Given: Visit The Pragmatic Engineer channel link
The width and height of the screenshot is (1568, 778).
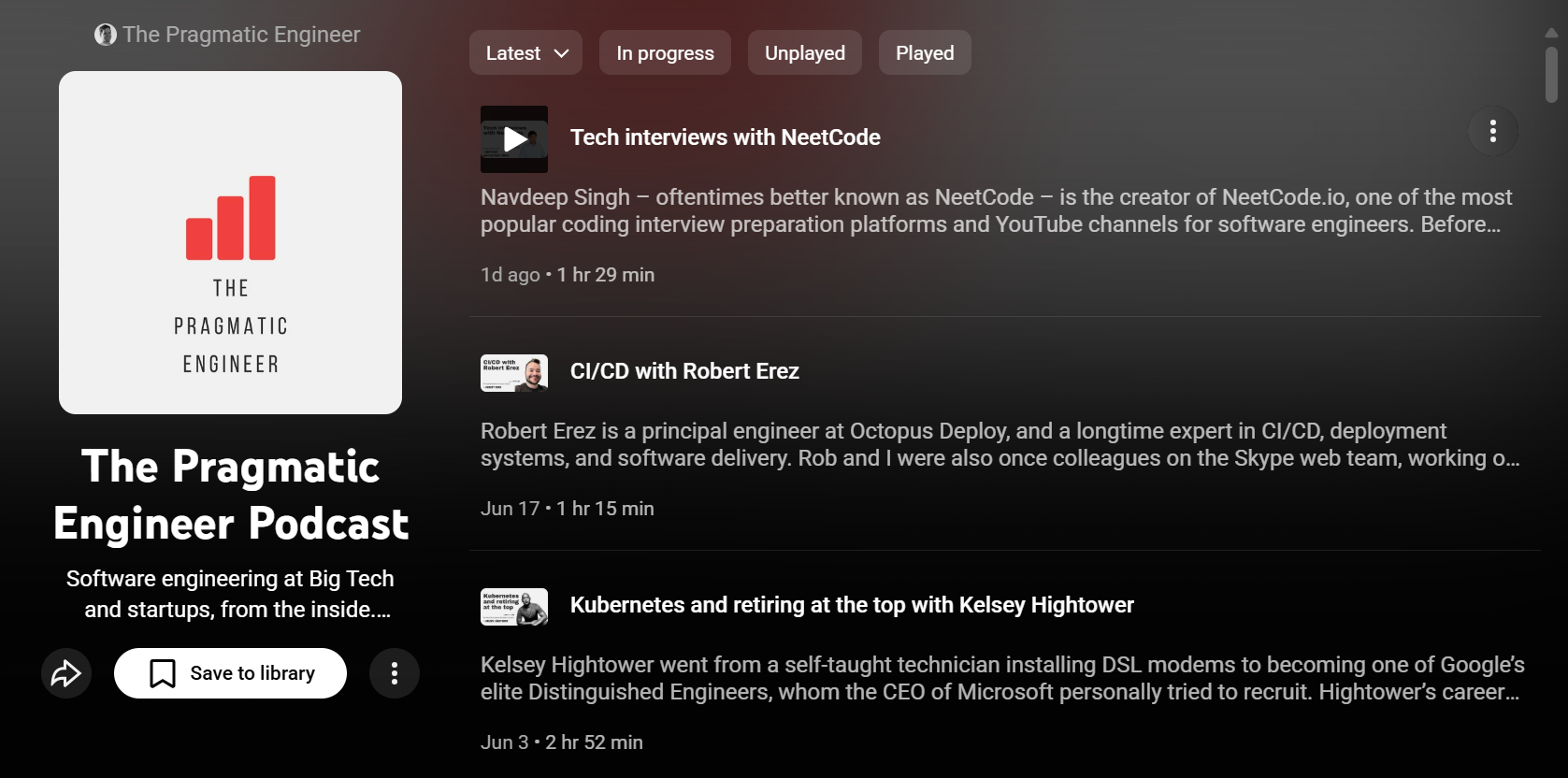Looking at the screenshot, I should click(241, 35).
